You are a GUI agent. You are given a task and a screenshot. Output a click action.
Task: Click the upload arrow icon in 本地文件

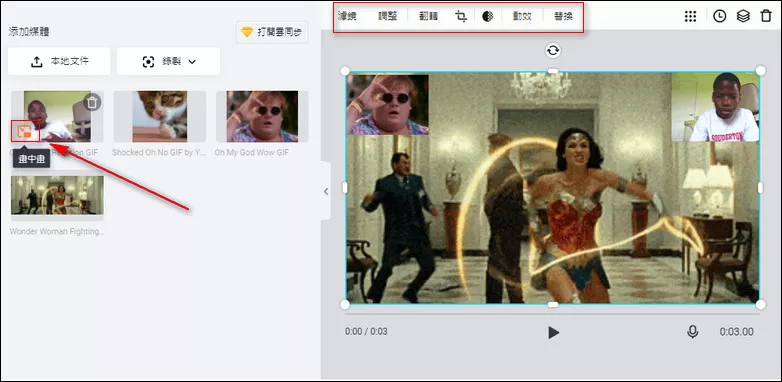[37, 62]
